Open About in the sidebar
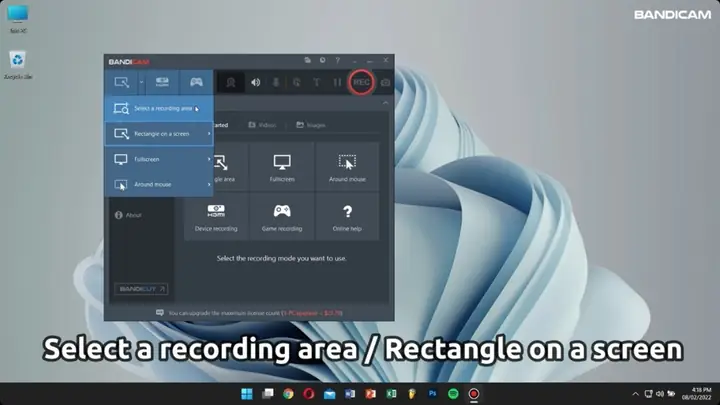720x405 pixels. pyautogui.click(x=128, y=215)
